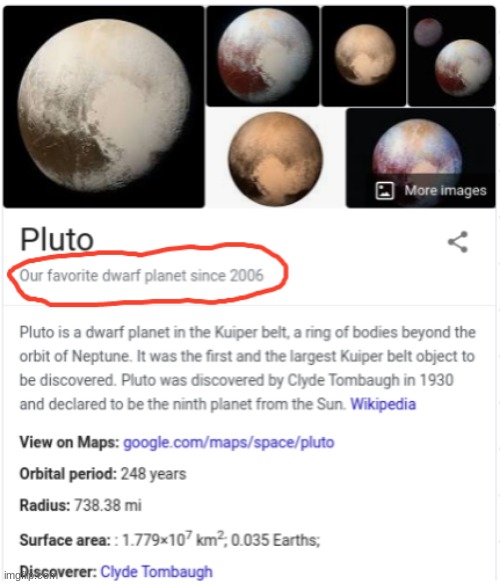Open the small tan Pluto thumbnail on black

coord(364,56)
